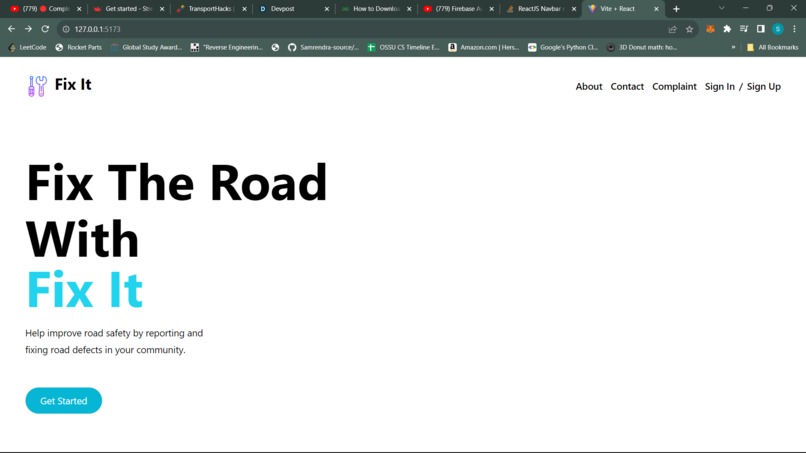Viewport: 806px width, 453px height.
Task: Click the Fix It brand name text
Action: (x=73, y=84)
